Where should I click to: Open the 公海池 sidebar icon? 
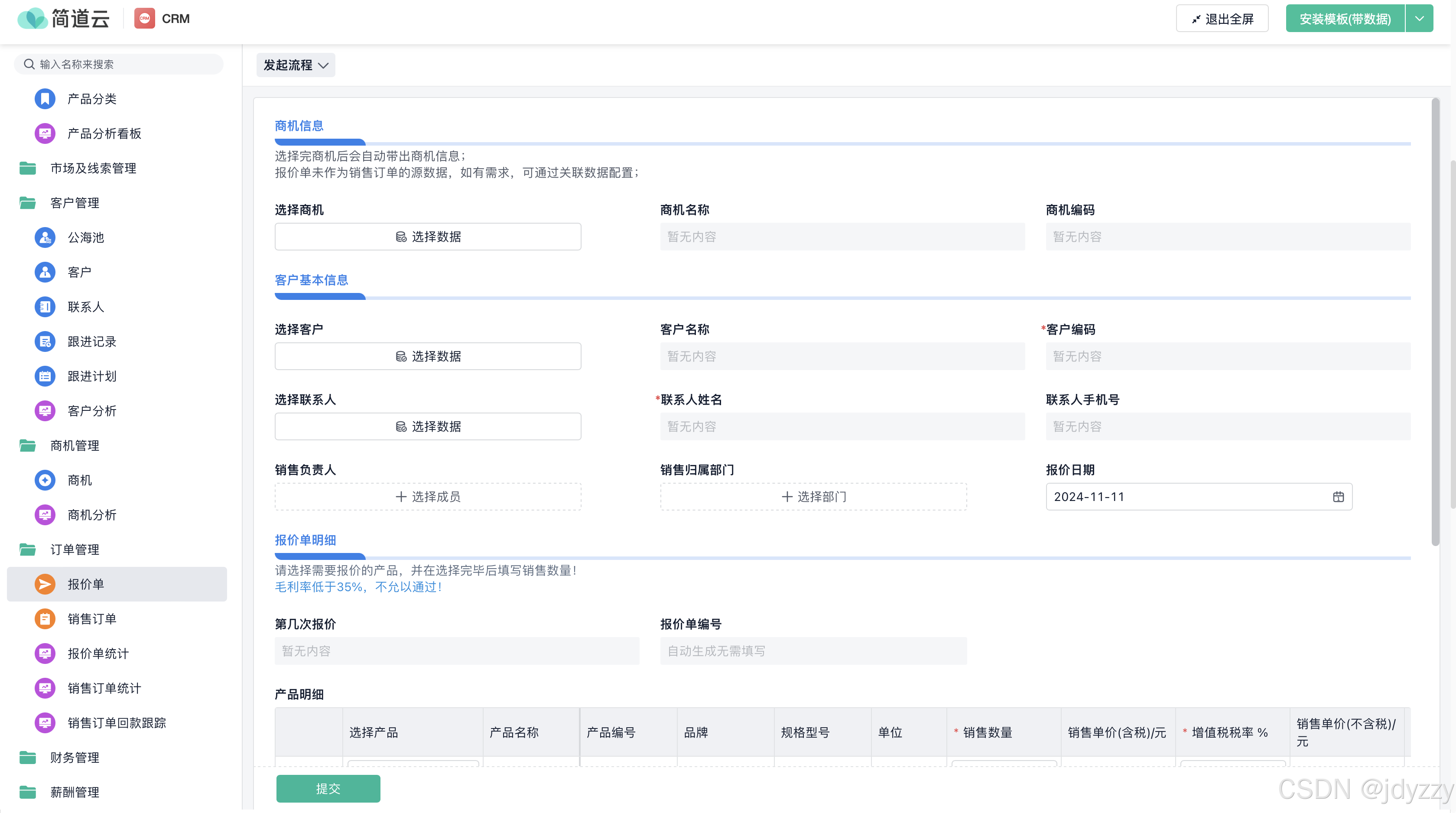click(45, 237)
